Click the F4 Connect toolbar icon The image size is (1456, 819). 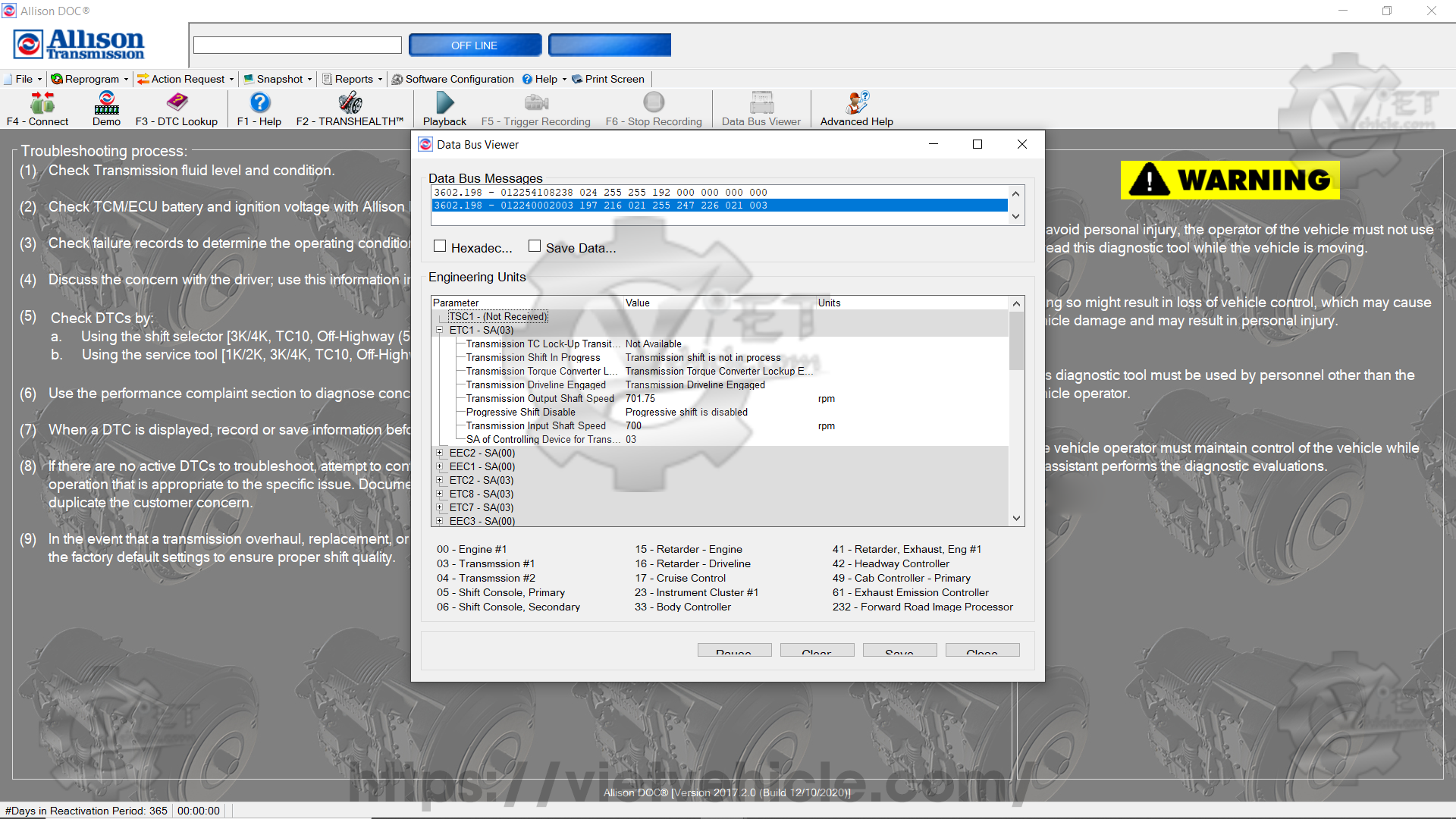click(x=38, y=108)
